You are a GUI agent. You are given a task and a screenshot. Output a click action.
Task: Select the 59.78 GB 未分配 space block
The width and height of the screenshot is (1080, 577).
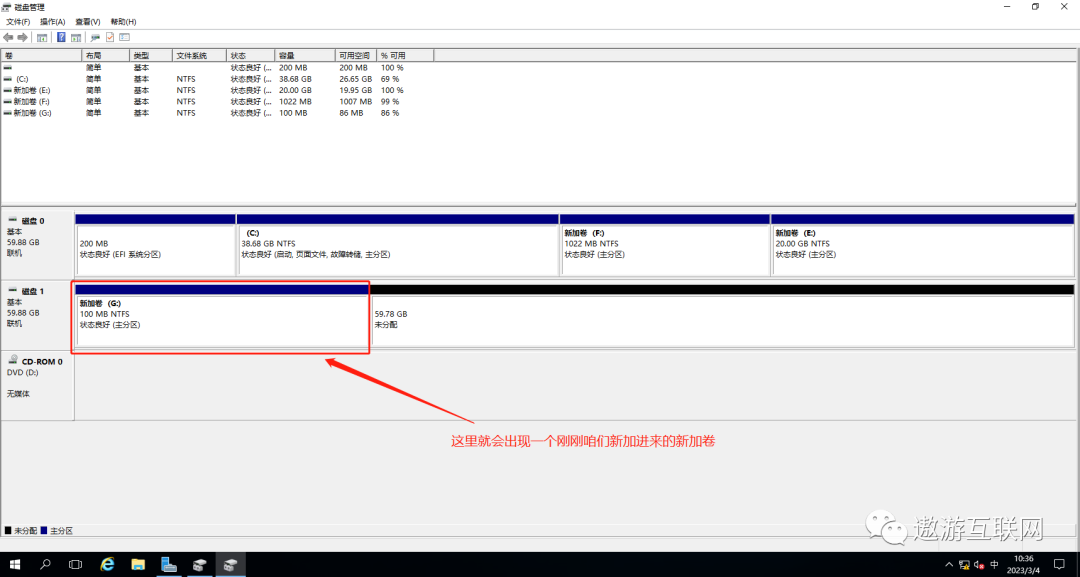coord(723,315)
